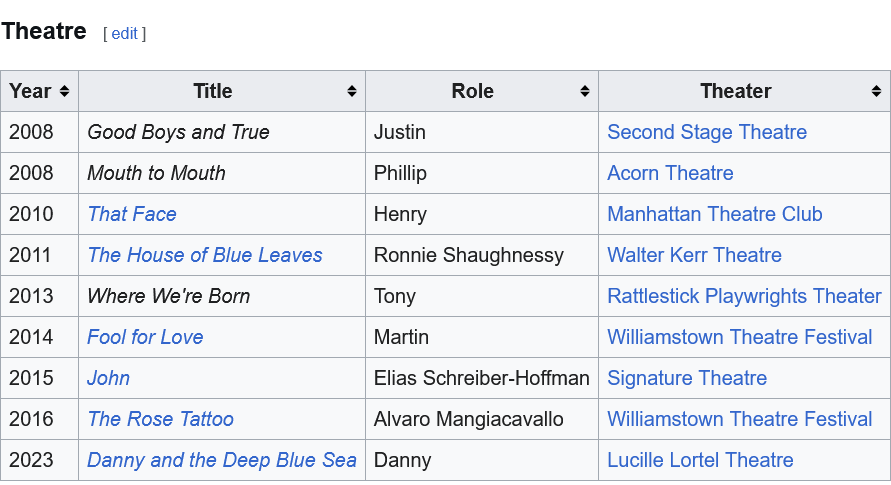891x485 pixels.
Task: Follow the Fool for Love link
Action: 145,337
